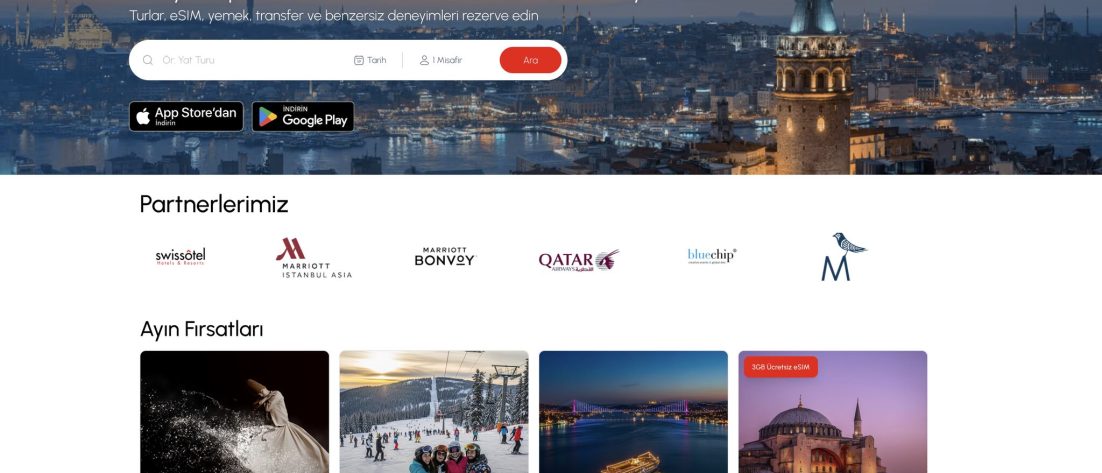Select the guest person icon
Screen dimensions: 1102x473
pyautogui.click(x=424, y=60)
